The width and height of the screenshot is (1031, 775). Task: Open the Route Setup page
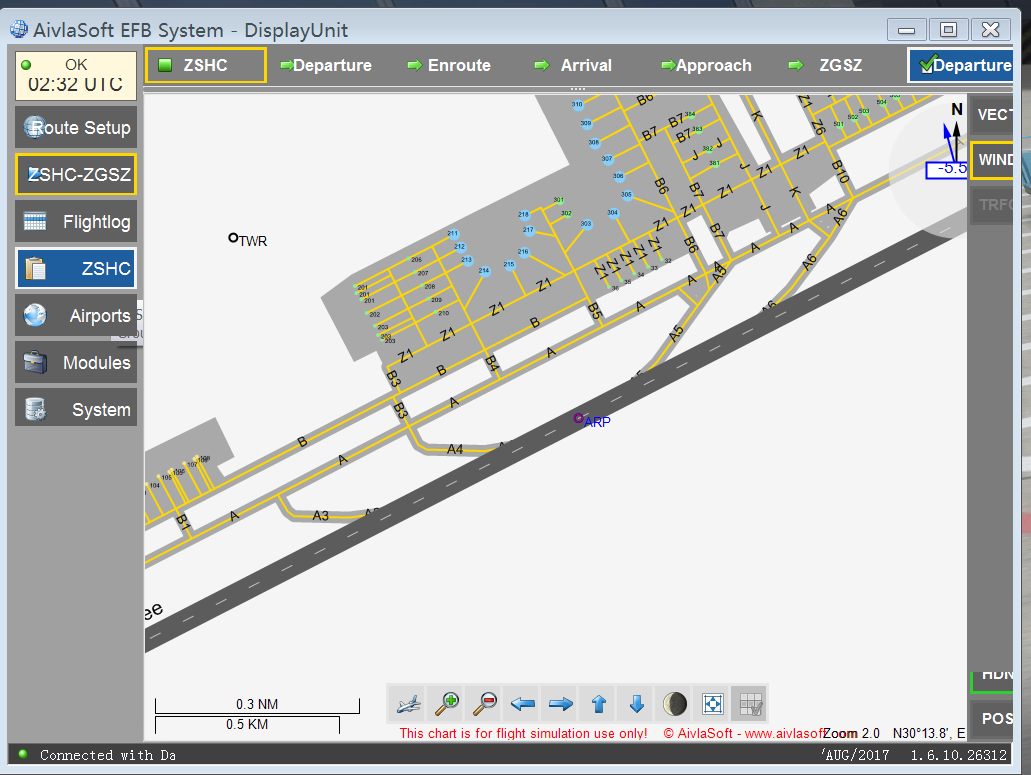76,128
